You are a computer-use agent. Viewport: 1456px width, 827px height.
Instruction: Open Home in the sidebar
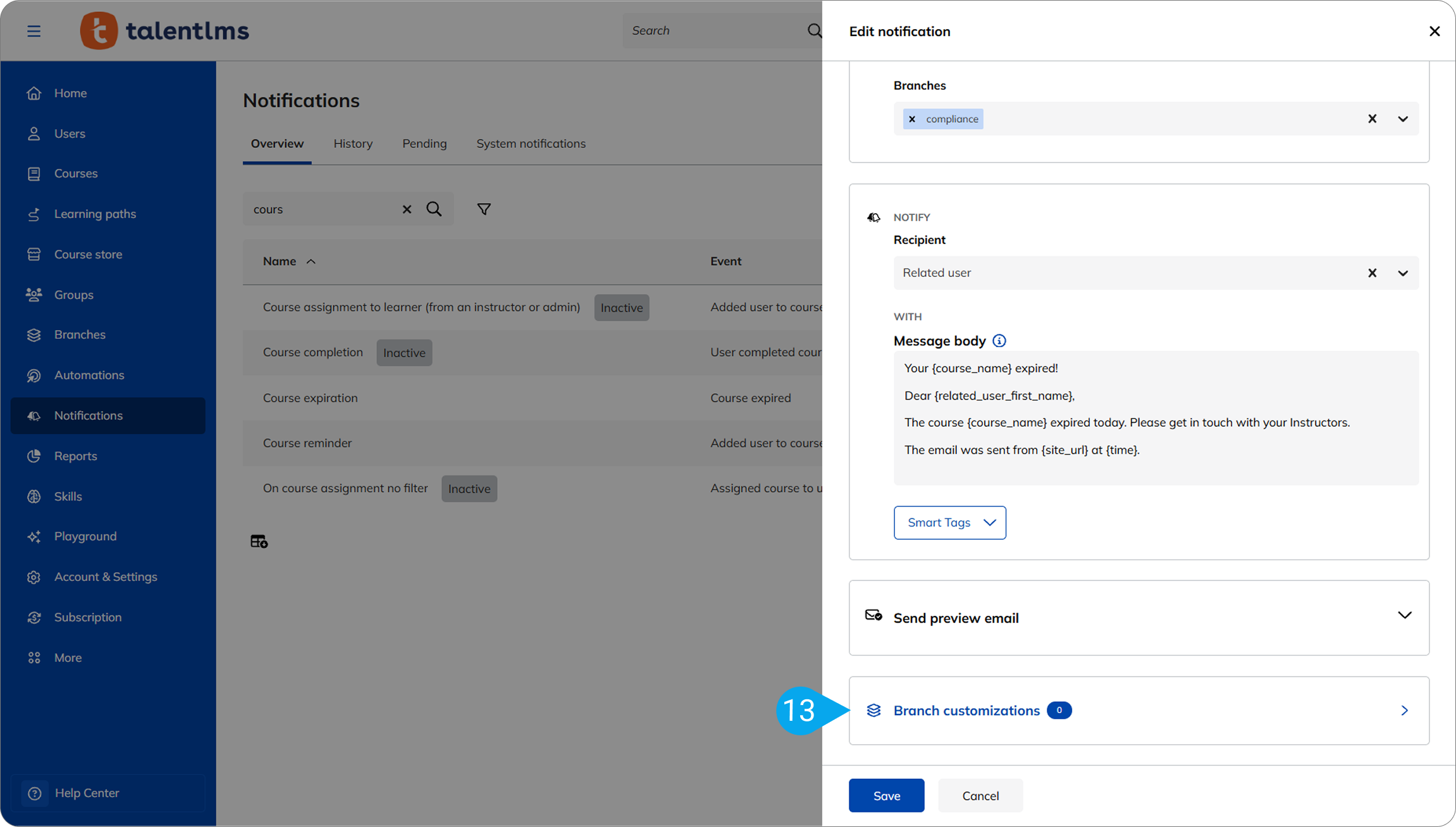[108, 93]
